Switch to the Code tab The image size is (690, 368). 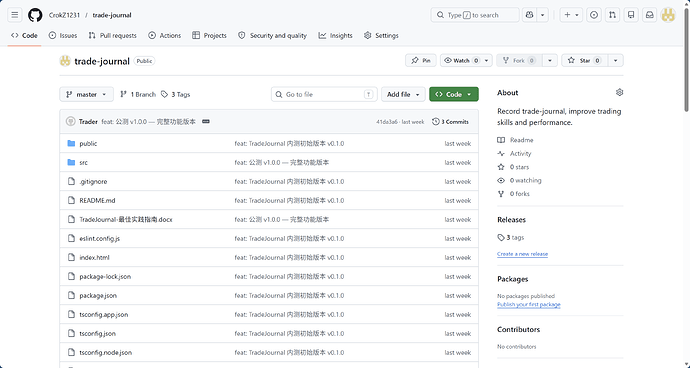click(25, 36)
